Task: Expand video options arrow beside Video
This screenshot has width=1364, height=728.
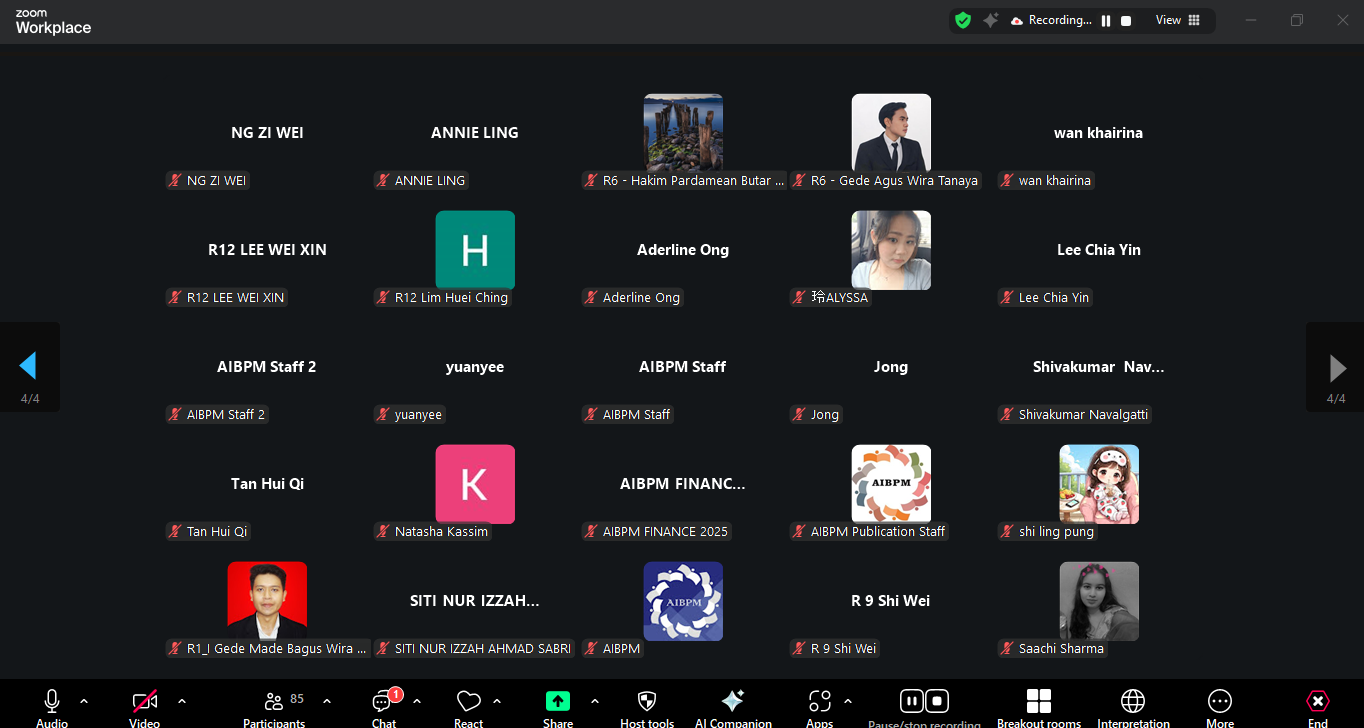Action: (182, 701)
